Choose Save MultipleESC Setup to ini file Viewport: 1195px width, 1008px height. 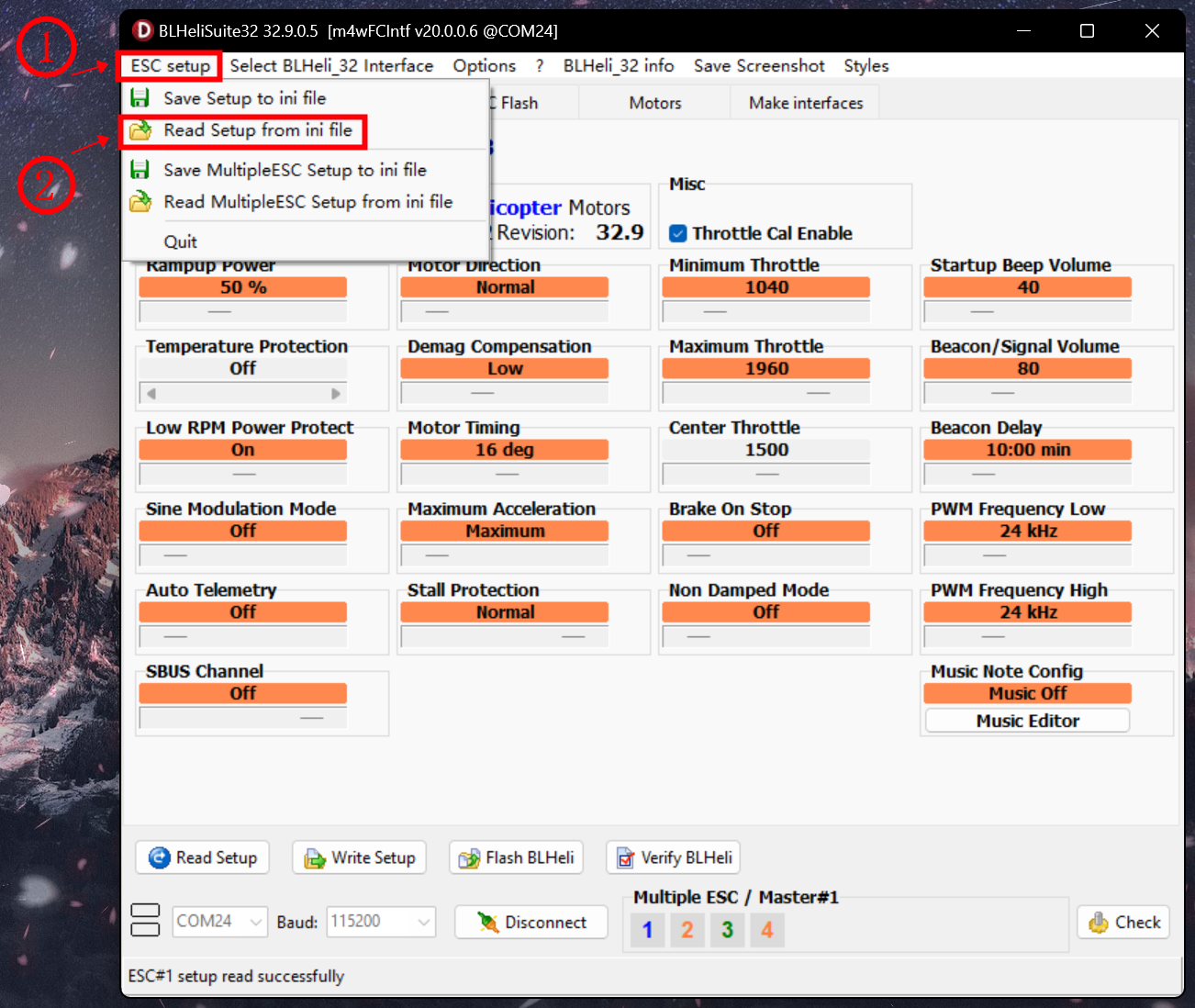tap(305, 170)
